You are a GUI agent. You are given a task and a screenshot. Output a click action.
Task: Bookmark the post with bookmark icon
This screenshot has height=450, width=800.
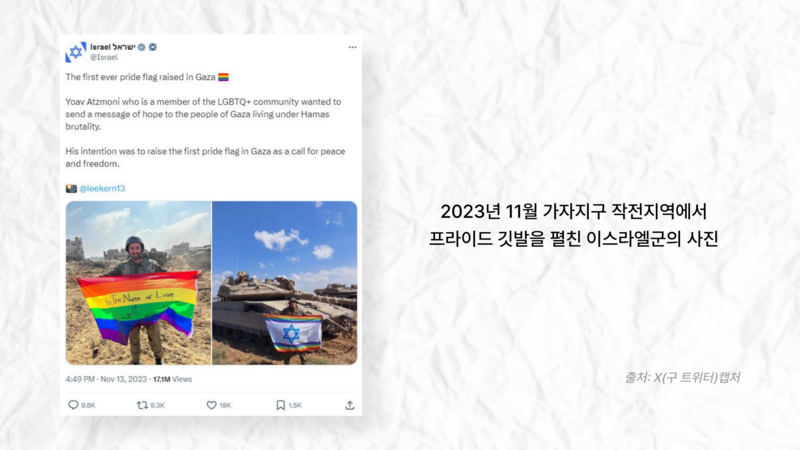(x=281, y=405)
